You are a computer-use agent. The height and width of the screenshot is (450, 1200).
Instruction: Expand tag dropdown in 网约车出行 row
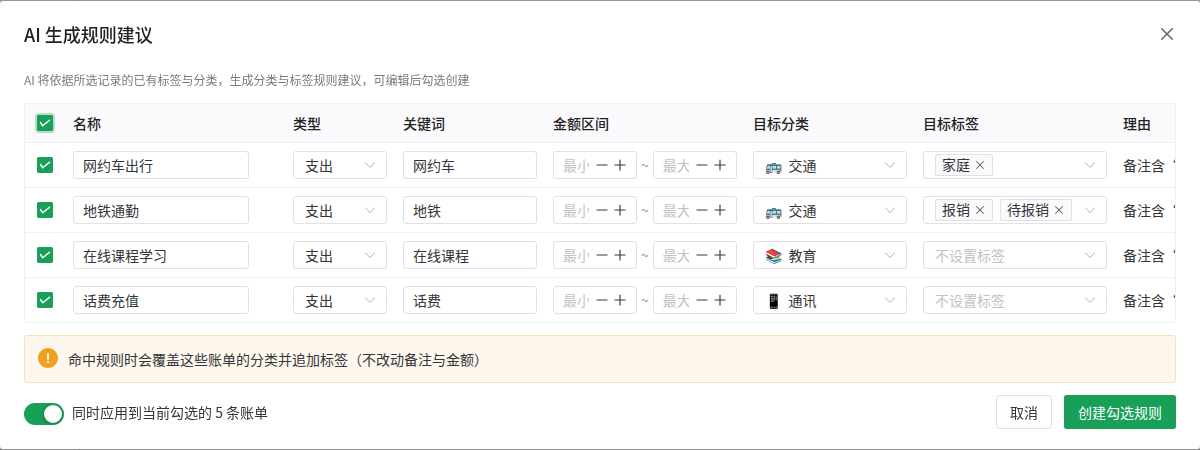point(1089,165)
